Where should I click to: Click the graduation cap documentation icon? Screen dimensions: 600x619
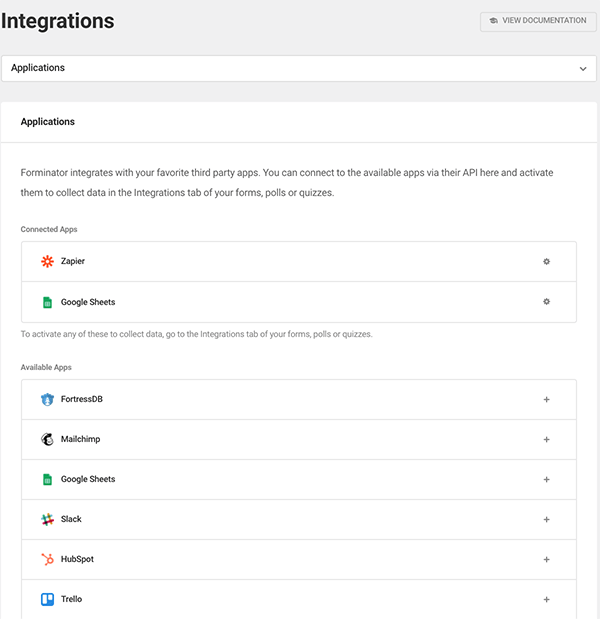(493, 21)
